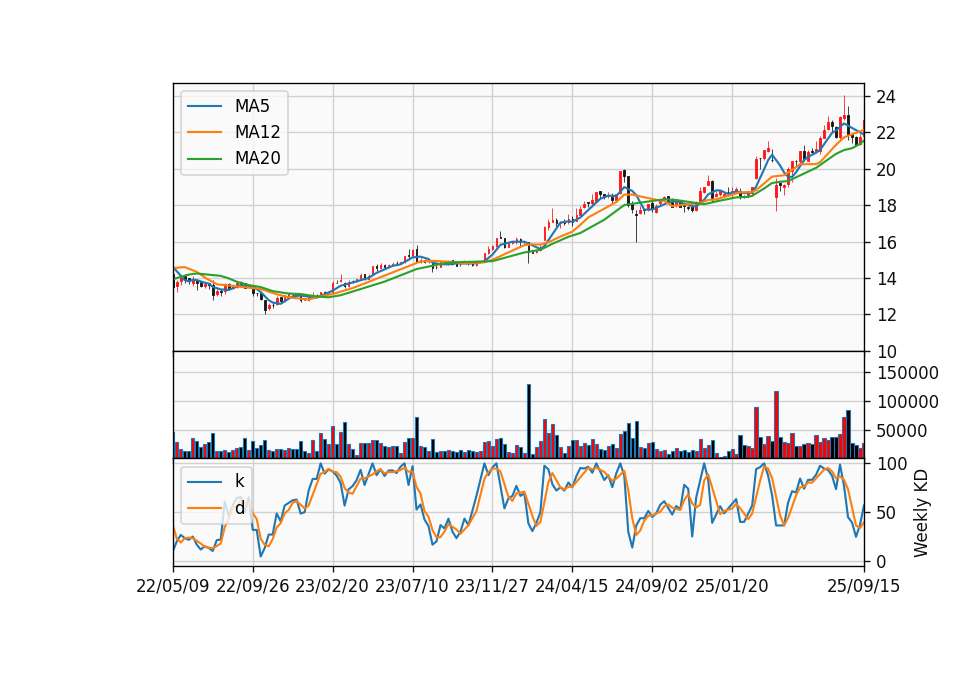Click the price axis value 22
The width and height of the screenshot is (960, 690).
coord(886,133)
